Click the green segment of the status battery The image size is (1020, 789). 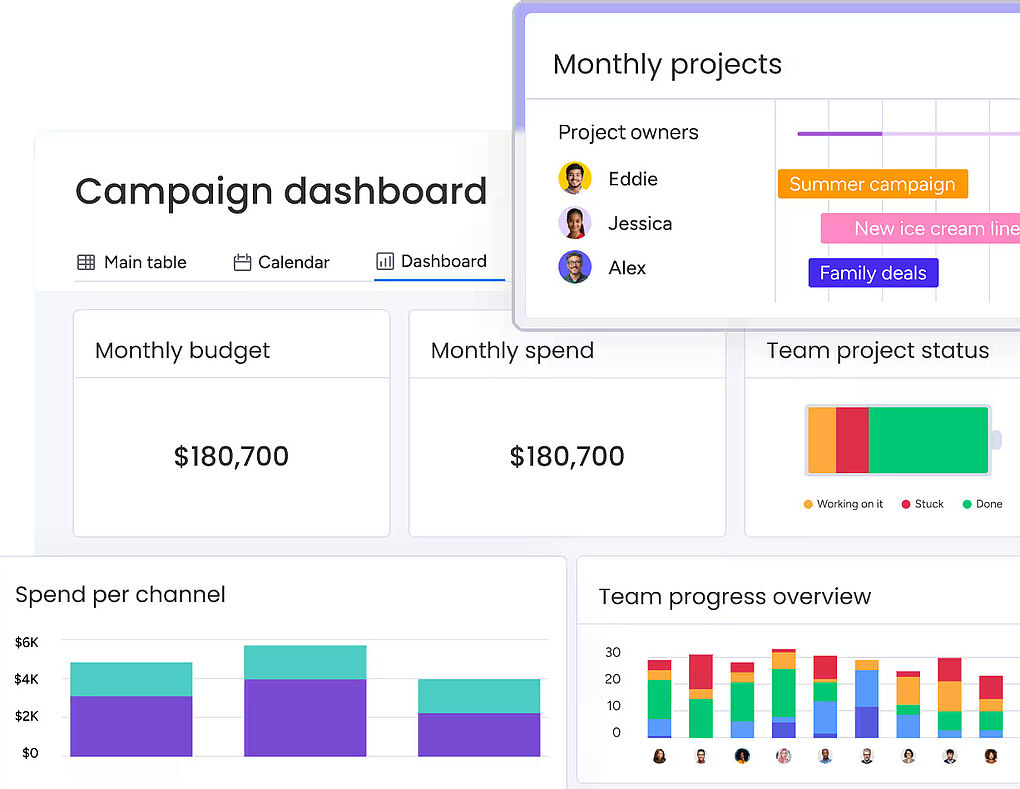(x=927, y=440)
